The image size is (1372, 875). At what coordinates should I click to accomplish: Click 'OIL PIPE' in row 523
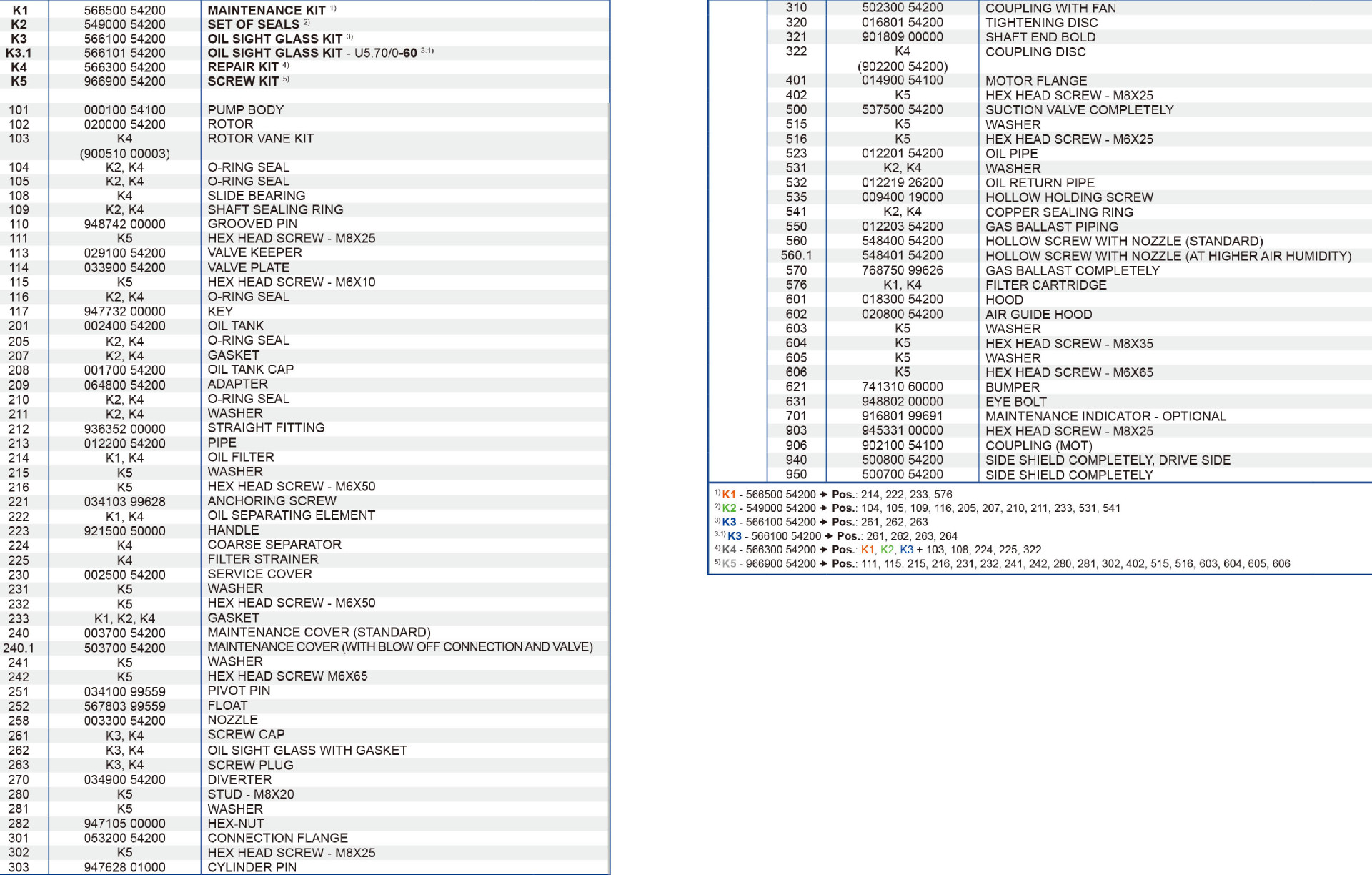tap(1012, 154)
